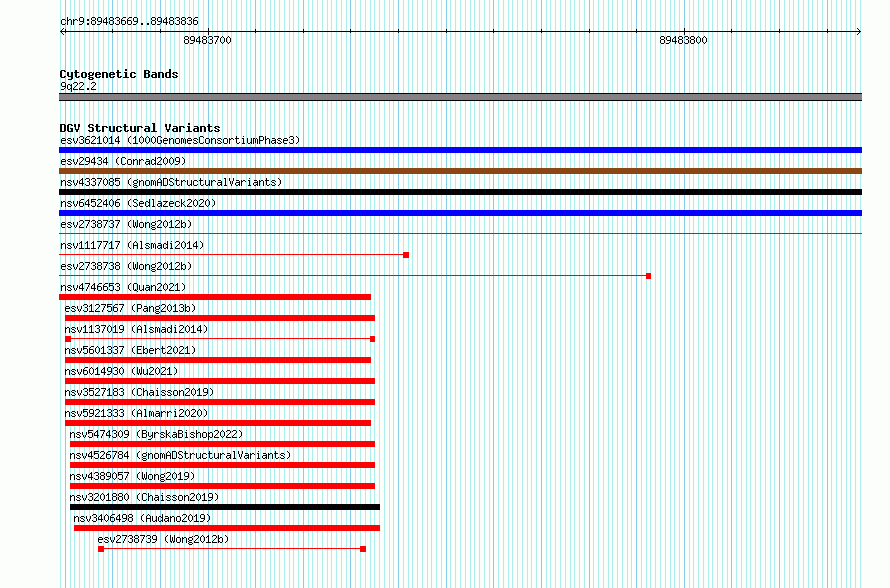Open variant nsv6014930 (Wu2021) label
The height and width of the screenshot is (588, 890).
click(x=121, y=371)
